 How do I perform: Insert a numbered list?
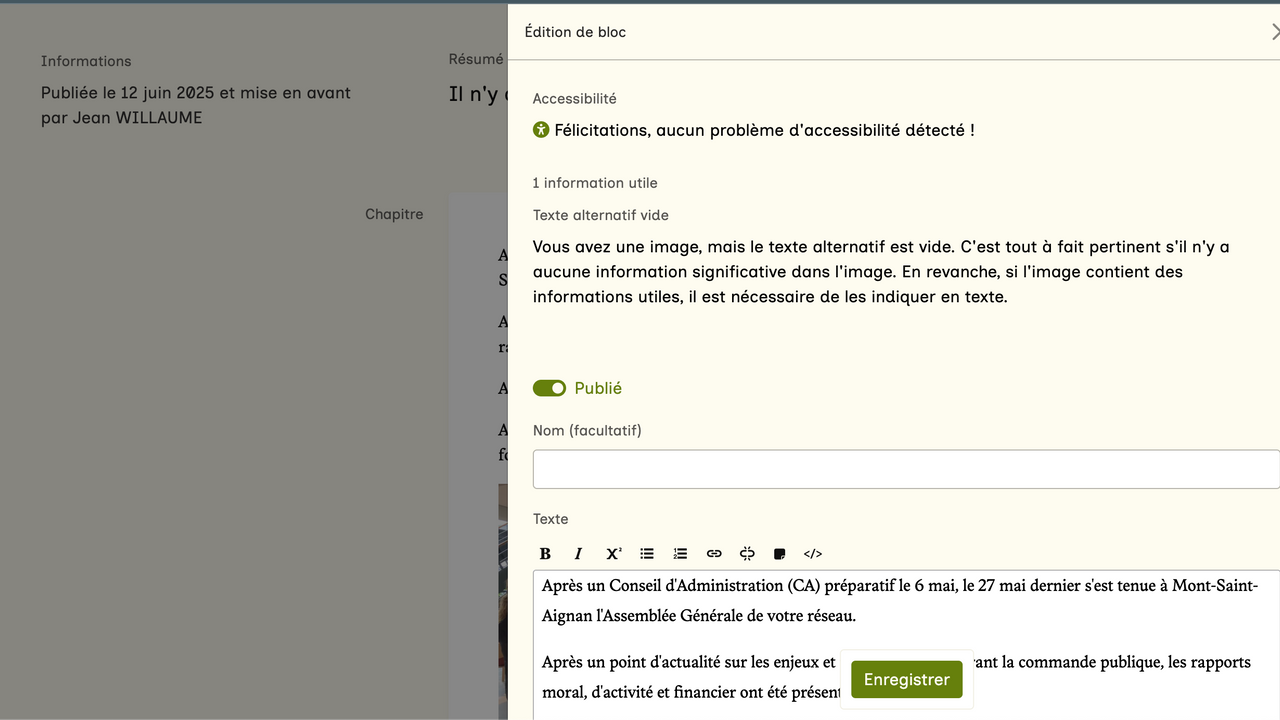click(x=680, y=554)
